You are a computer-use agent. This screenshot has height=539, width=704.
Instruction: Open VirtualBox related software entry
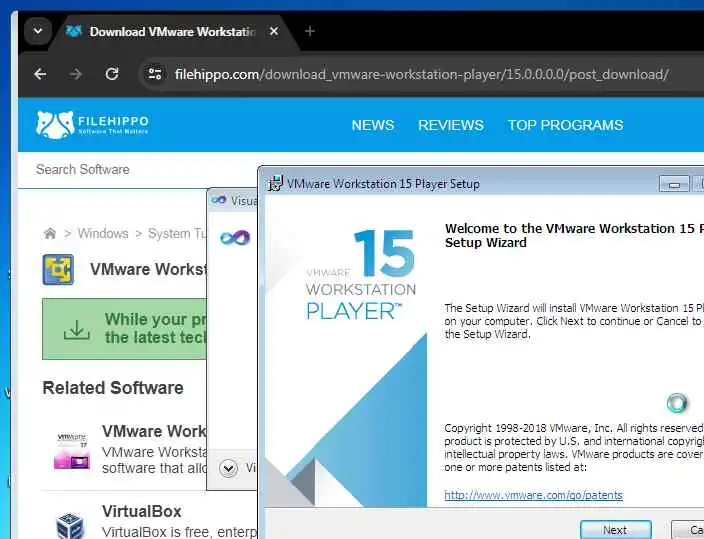[141, 512]
